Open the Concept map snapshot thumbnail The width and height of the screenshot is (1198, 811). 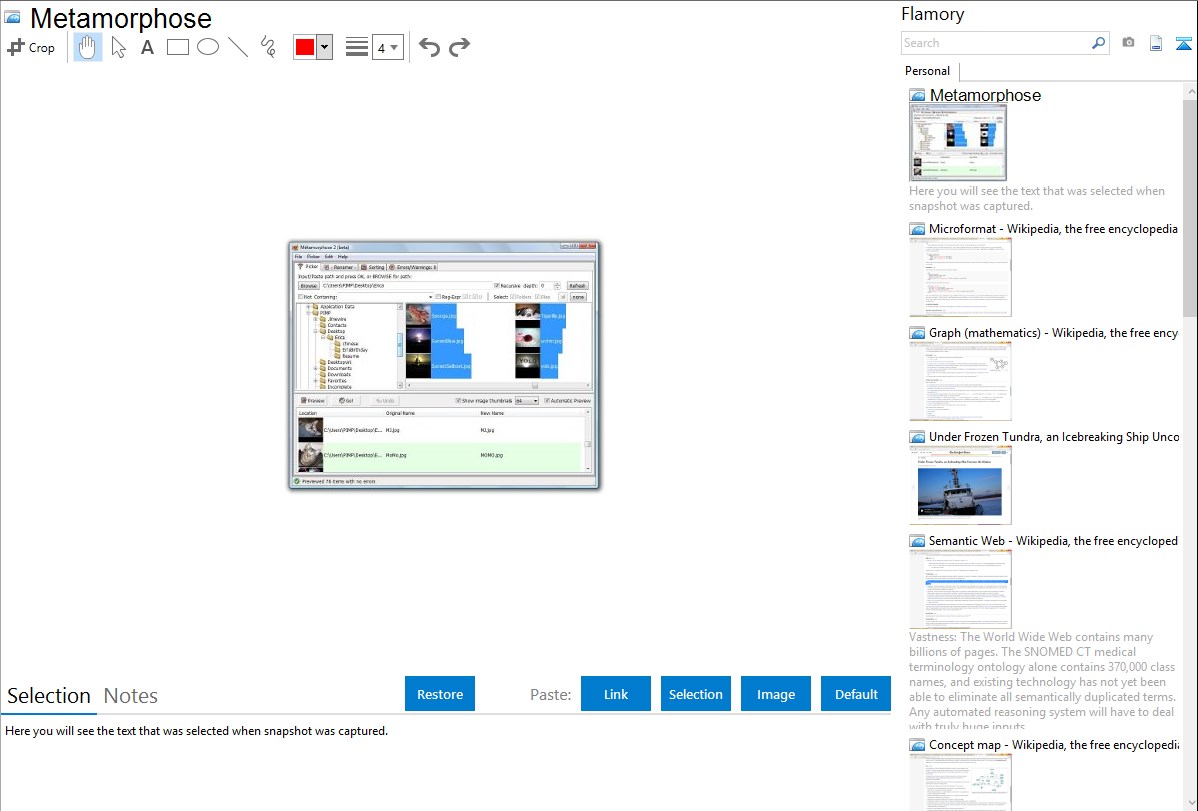coord(960,783)
